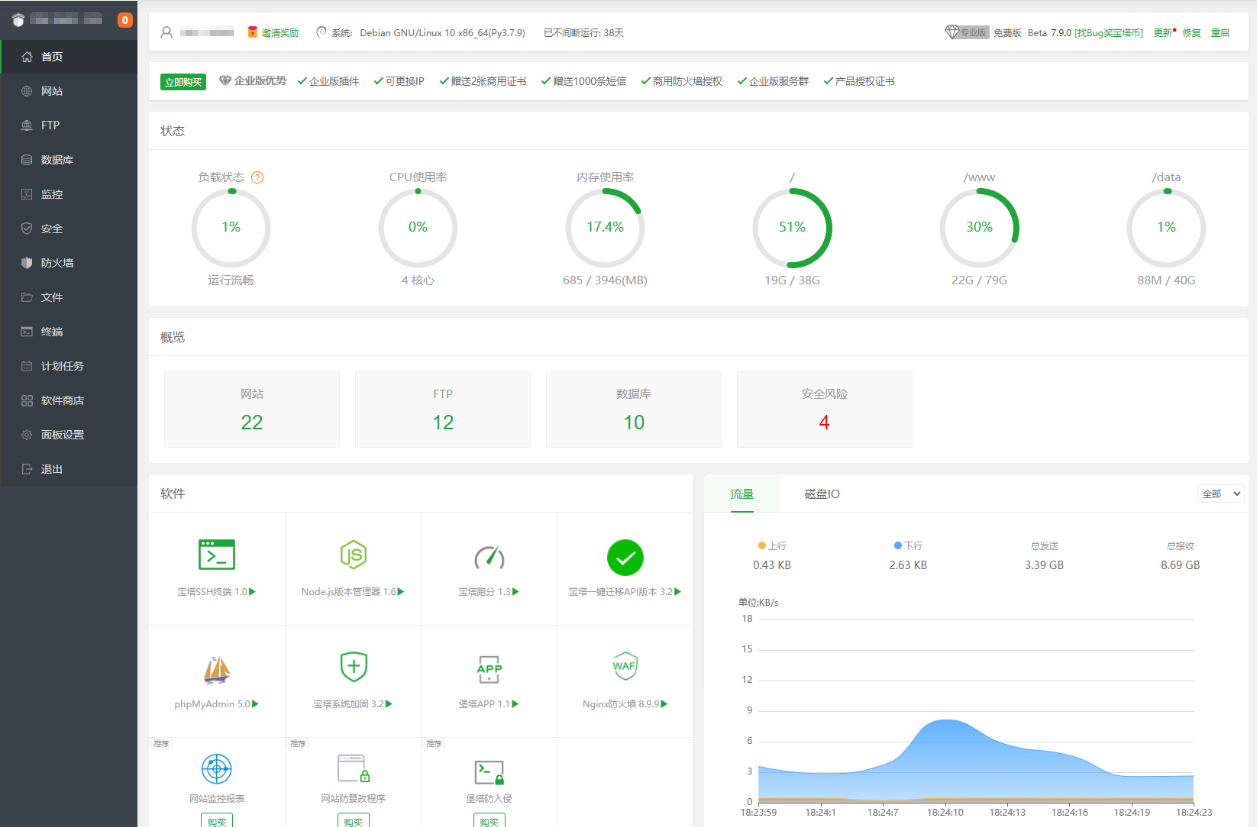Click the 堡塔APP icon
1257x827 pixels.
[489, 668]
